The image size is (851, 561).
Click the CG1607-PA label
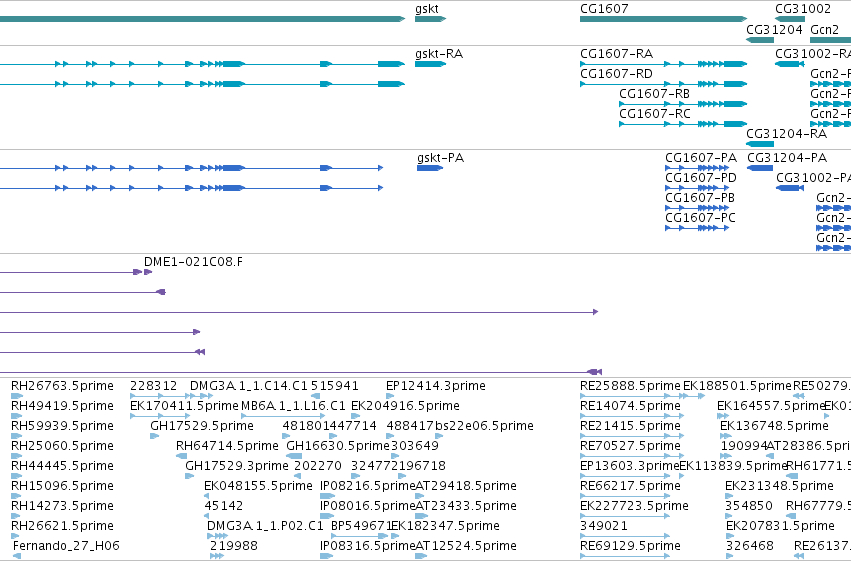(x=701, y=158)
